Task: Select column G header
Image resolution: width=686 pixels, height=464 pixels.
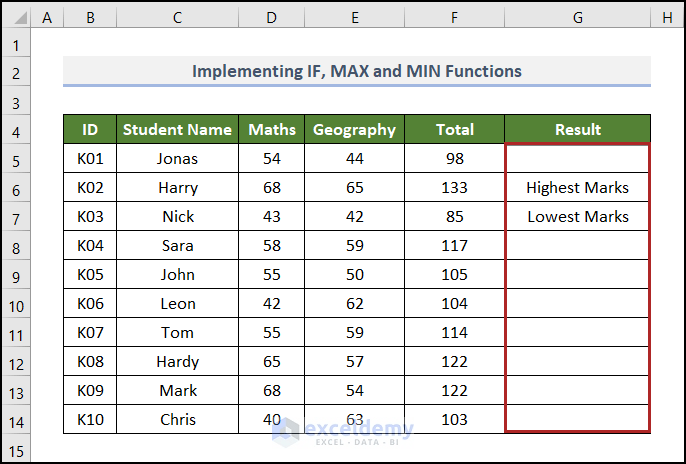Action: [578, 17]
